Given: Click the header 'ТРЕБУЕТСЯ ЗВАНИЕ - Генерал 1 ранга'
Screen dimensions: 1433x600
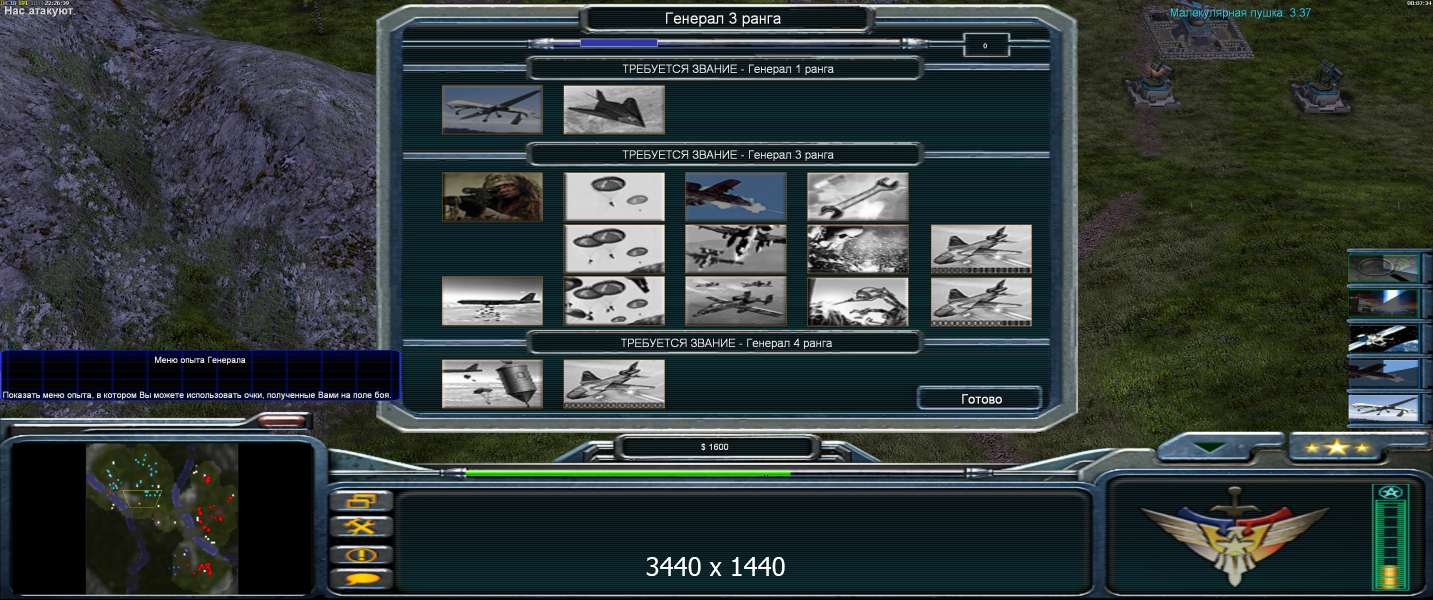Looking at the screenshot, I should pyautogui.click(x=727, y=69).
